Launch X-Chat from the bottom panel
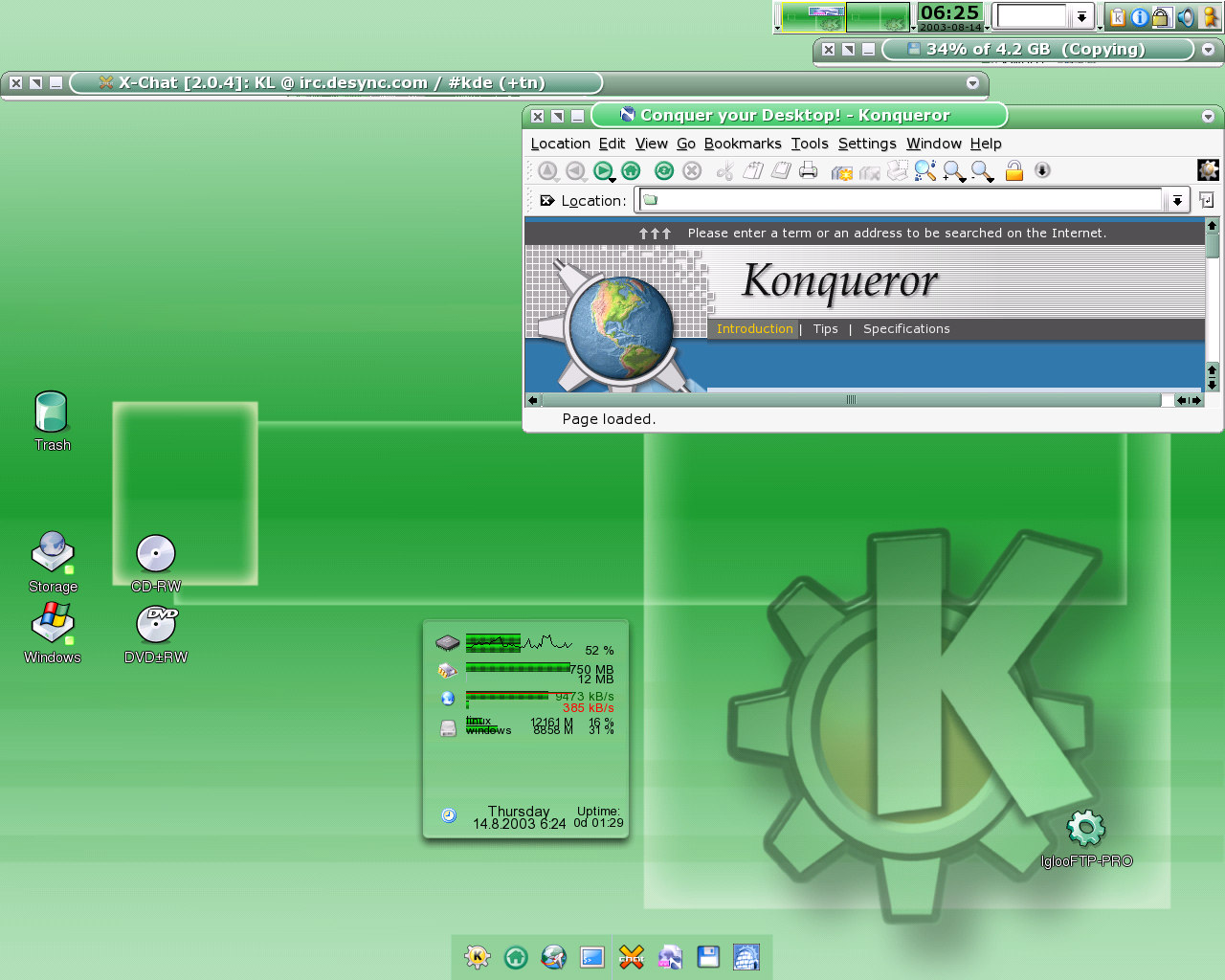The height and width of the screenshot is (980, 1225). pos(632,957)
